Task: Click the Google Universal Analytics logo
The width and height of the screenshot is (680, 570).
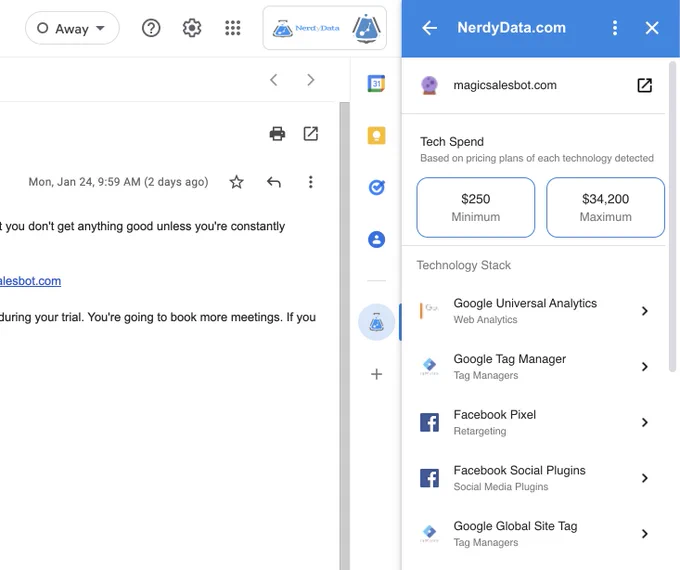Action: coord(429,310)
